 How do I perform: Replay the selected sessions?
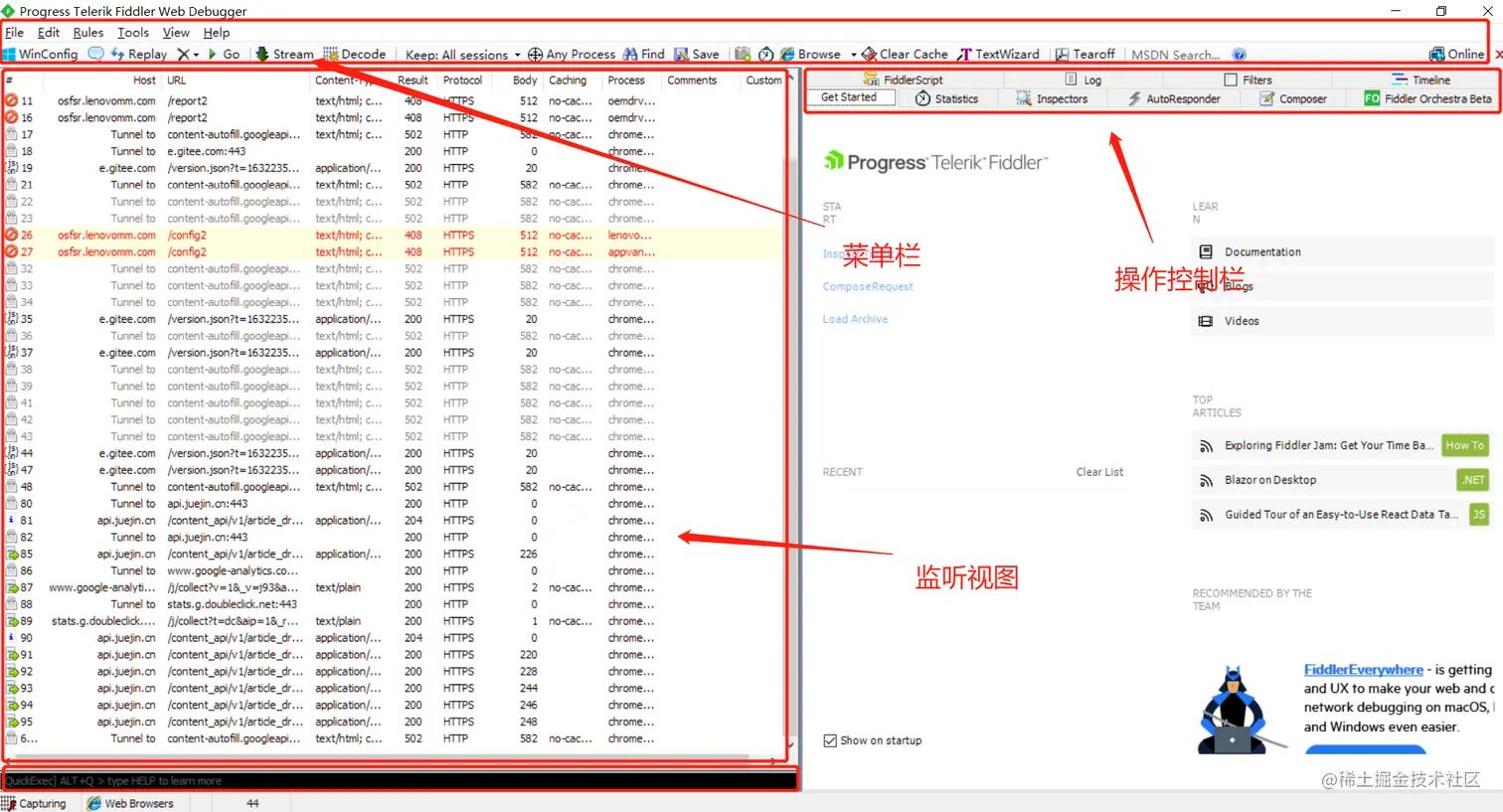[139, 55]
